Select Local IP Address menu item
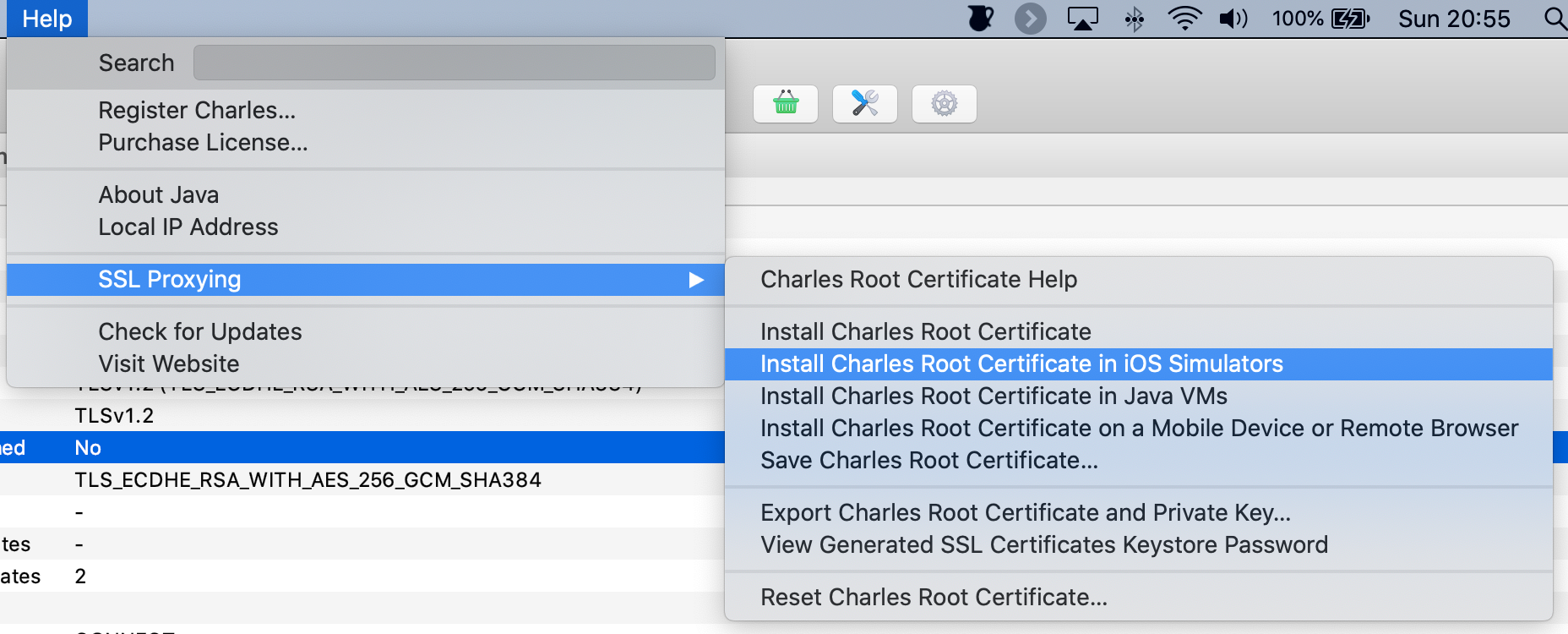 tap(366, 227)
